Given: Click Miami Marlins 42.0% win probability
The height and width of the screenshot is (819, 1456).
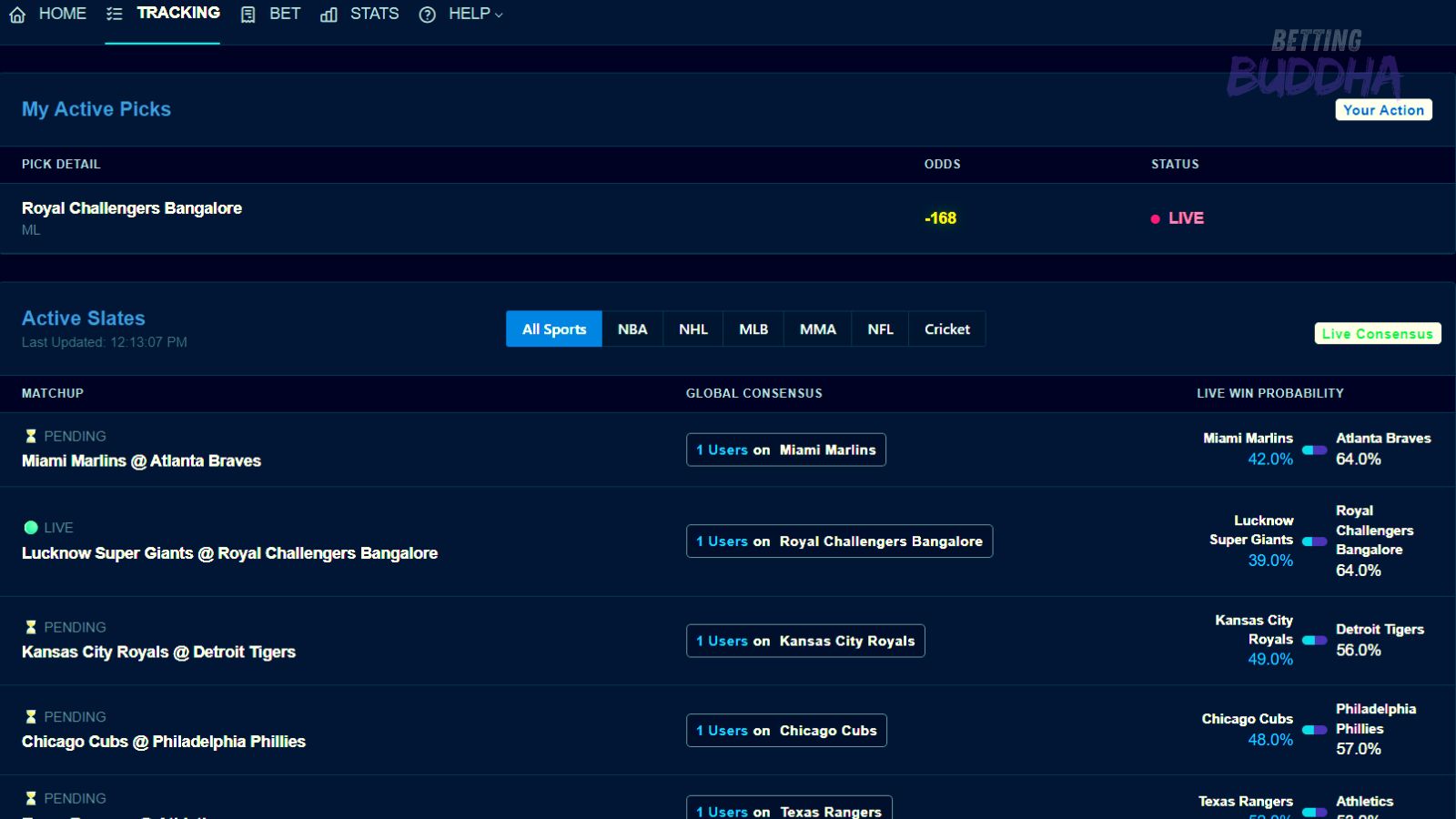Looking at the screenshot, I should point(1270,460).
